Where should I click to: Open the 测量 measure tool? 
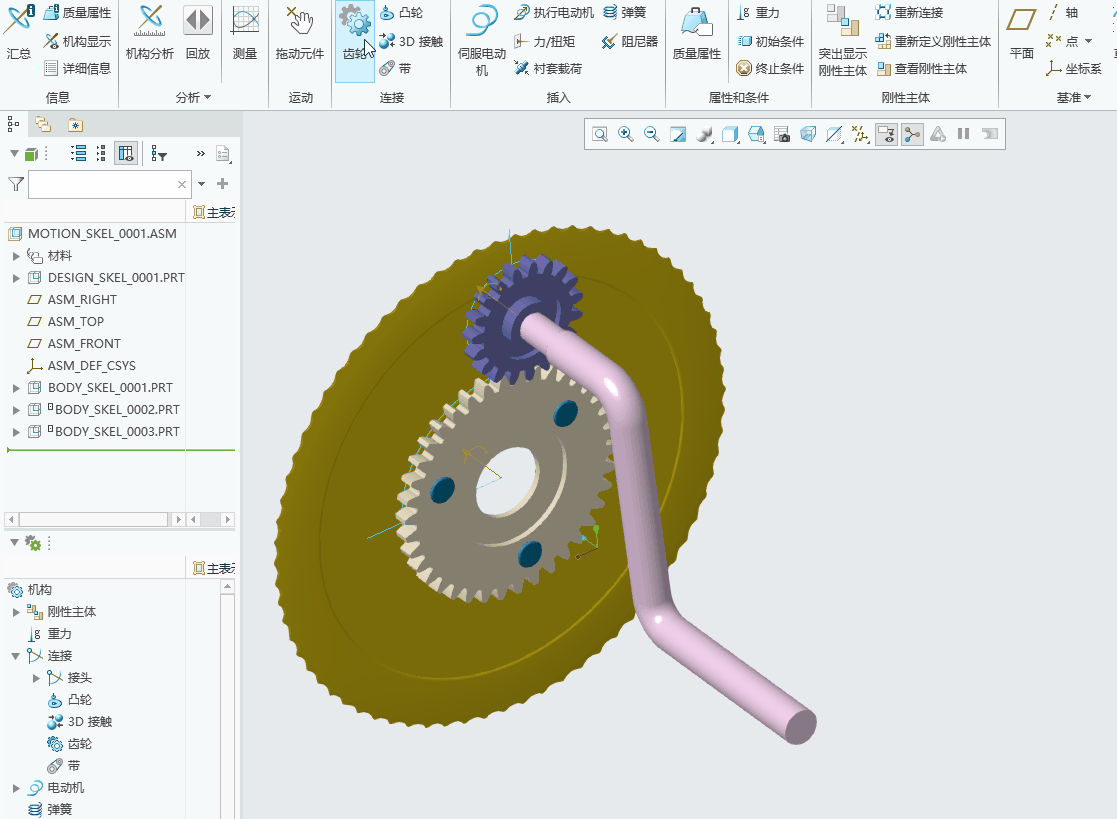[x=245, y=33]
